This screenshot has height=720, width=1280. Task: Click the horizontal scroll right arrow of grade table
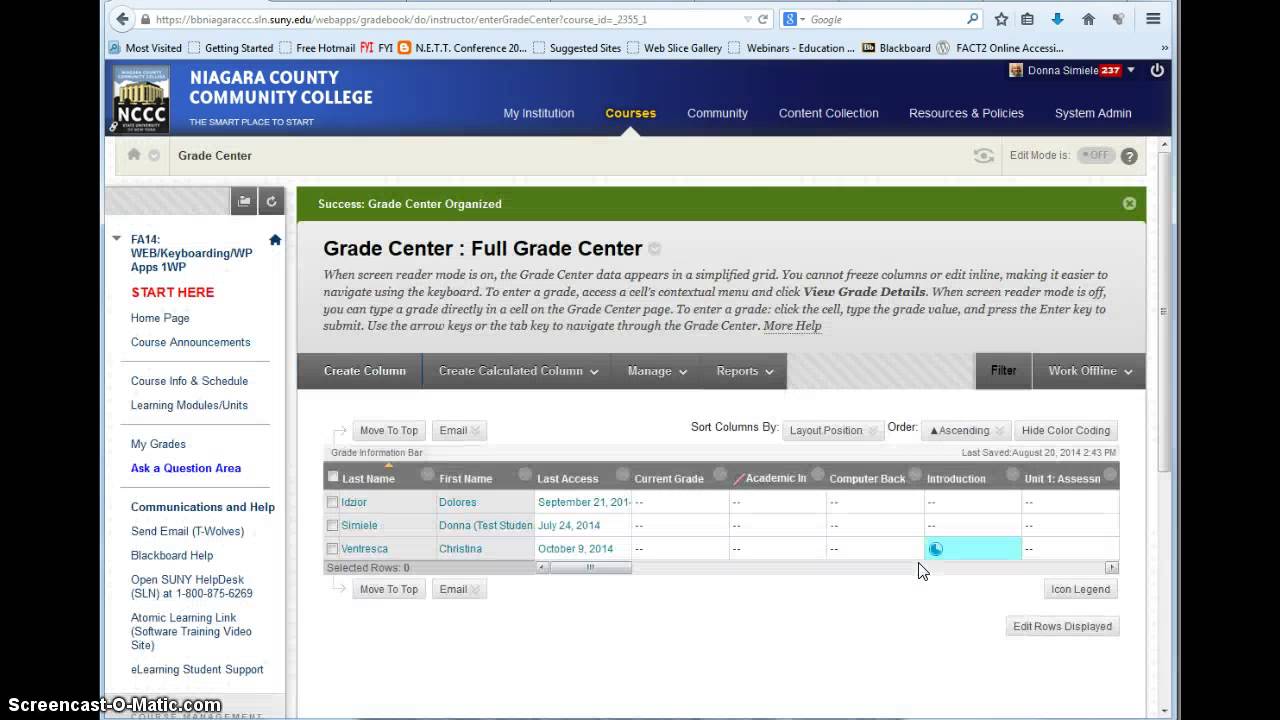(1111, 567)
